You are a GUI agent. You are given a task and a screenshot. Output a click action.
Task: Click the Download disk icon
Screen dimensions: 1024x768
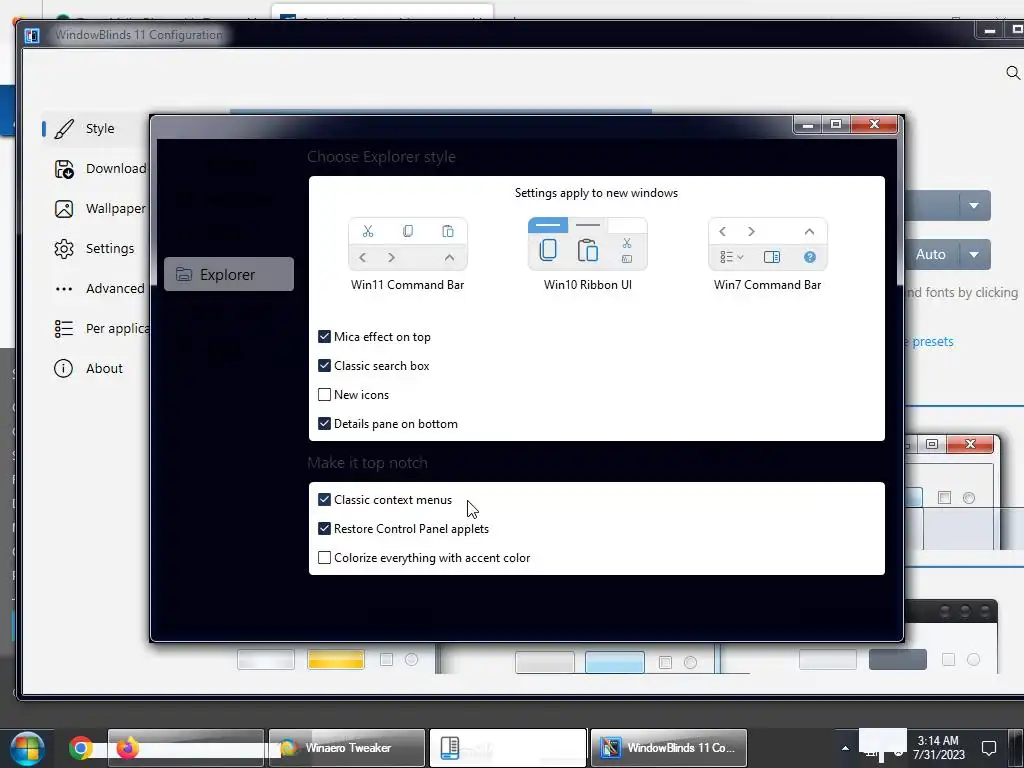point(64,169)
